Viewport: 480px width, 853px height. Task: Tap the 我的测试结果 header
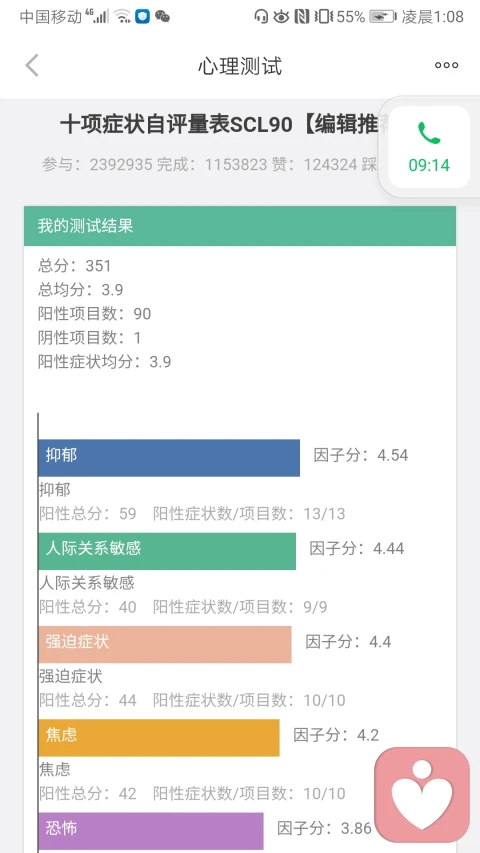click(x=240, y=226)
